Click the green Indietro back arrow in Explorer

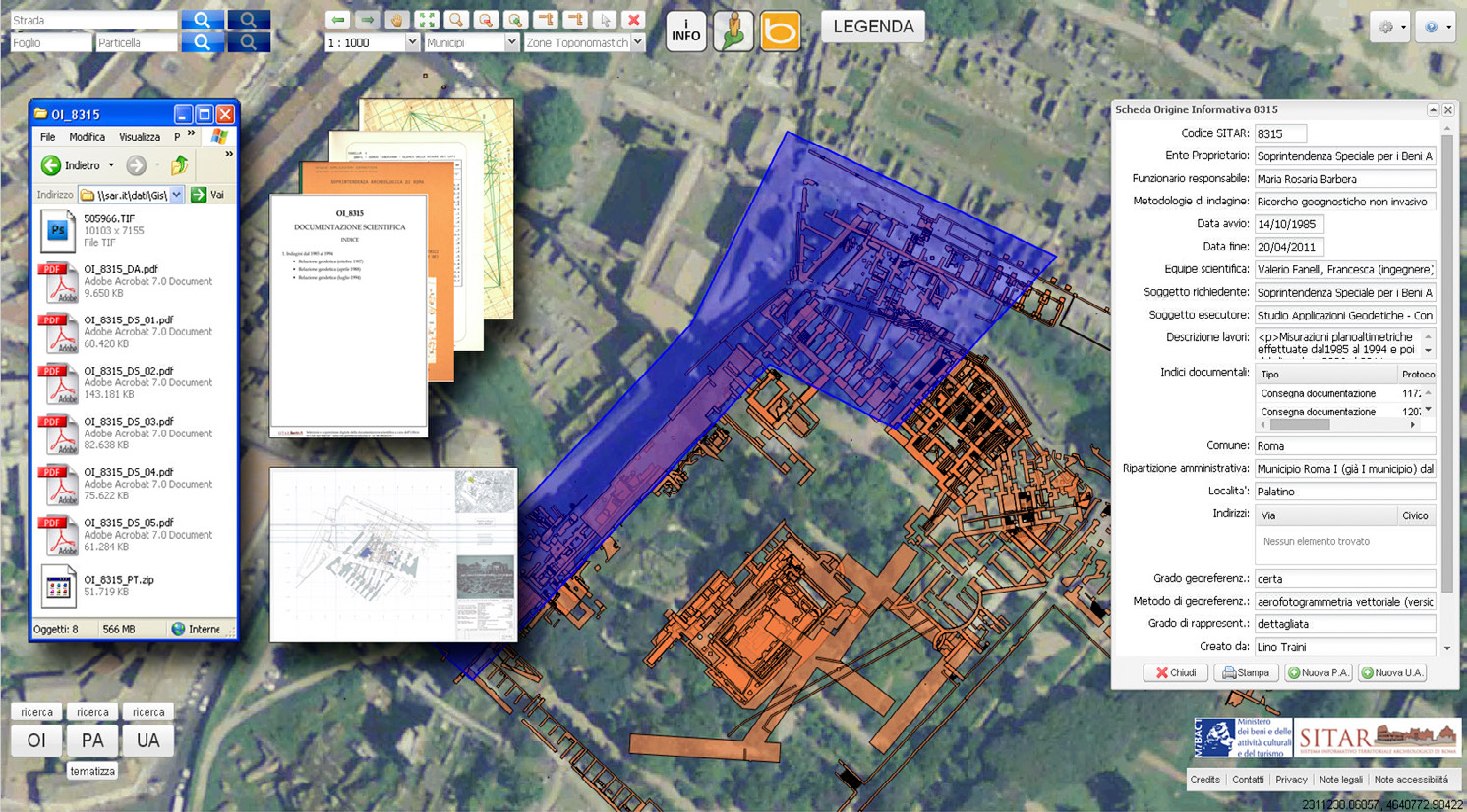51,165
